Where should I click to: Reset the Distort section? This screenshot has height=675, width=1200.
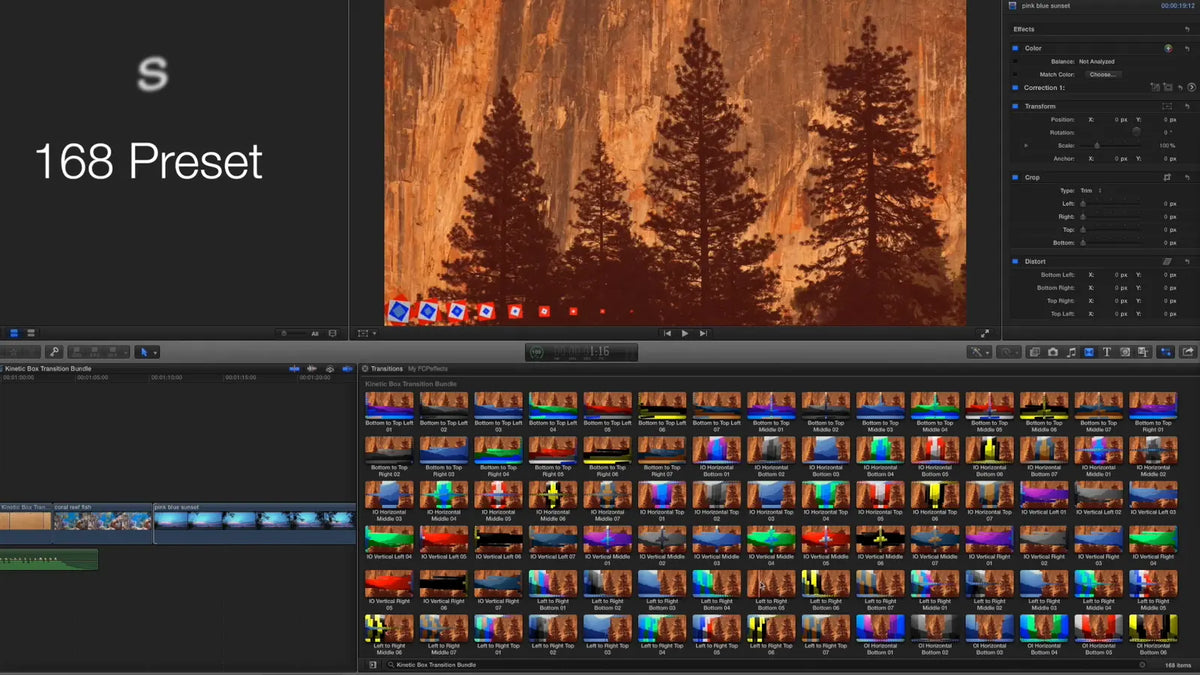(x=1187, y=261)
